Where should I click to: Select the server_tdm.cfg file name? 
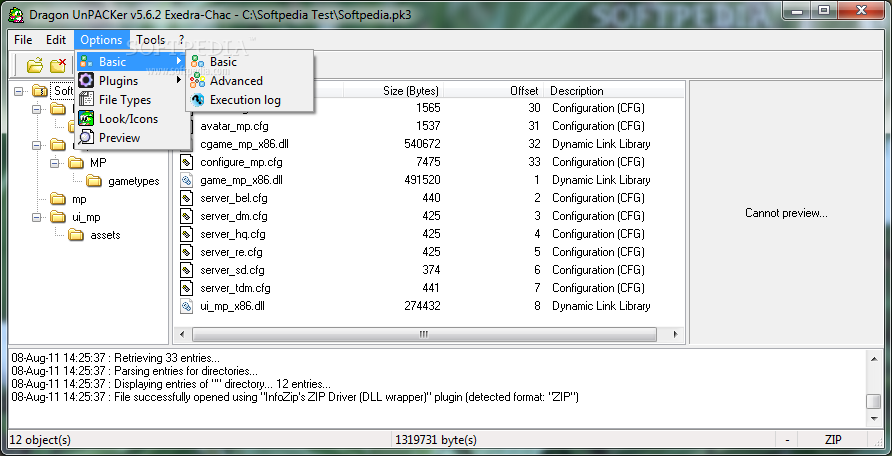(x=235, y=288)
